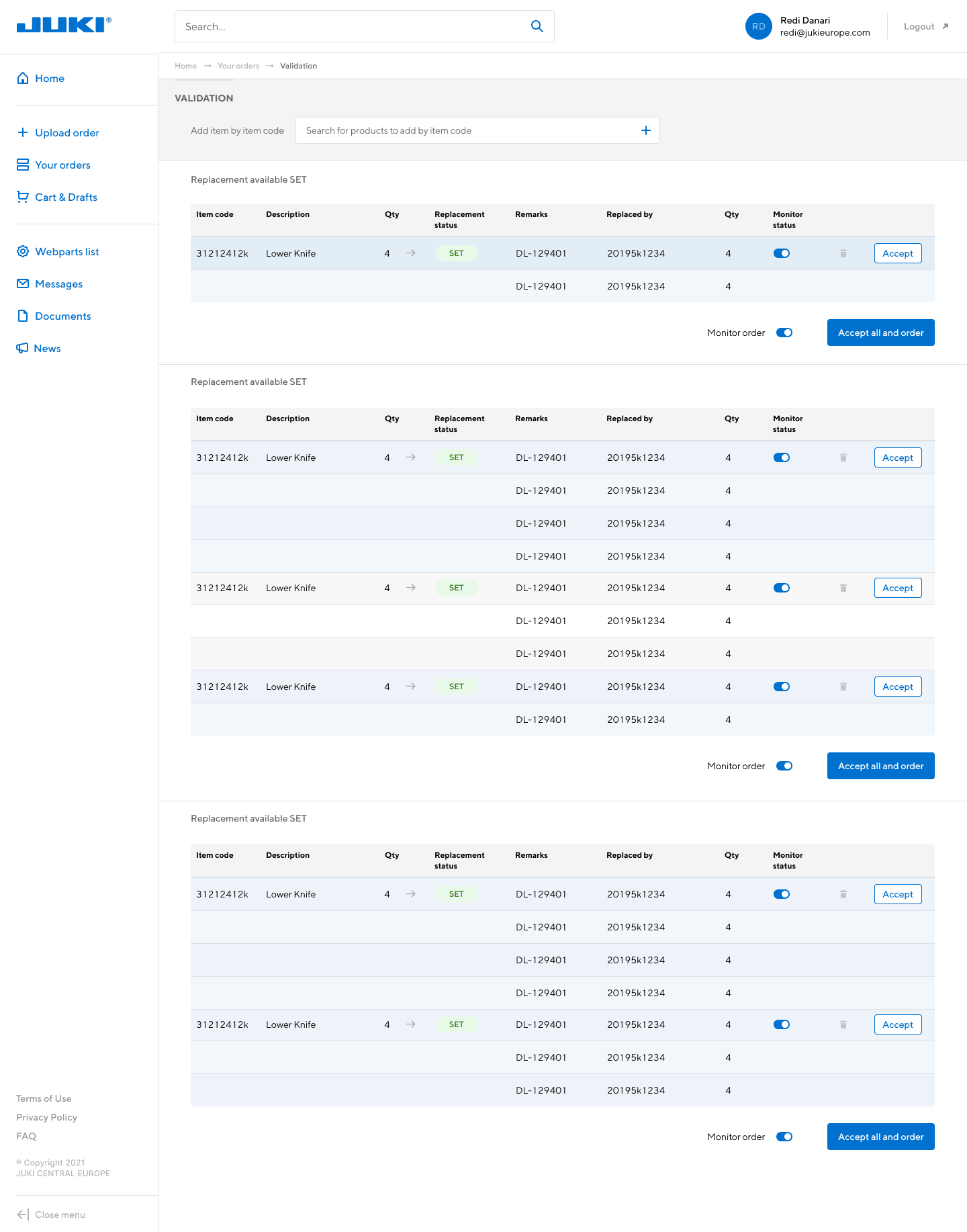Click replacement arrow in first table's row

pos(411,253)
